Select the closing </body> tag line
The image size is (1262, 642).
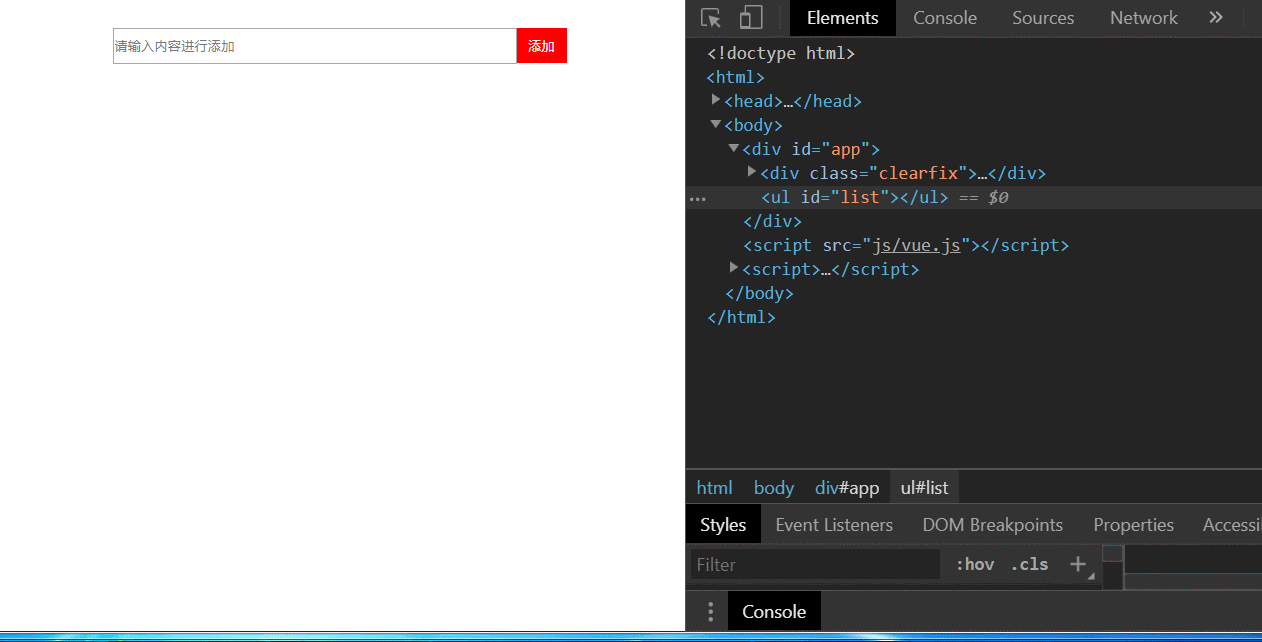759,293
